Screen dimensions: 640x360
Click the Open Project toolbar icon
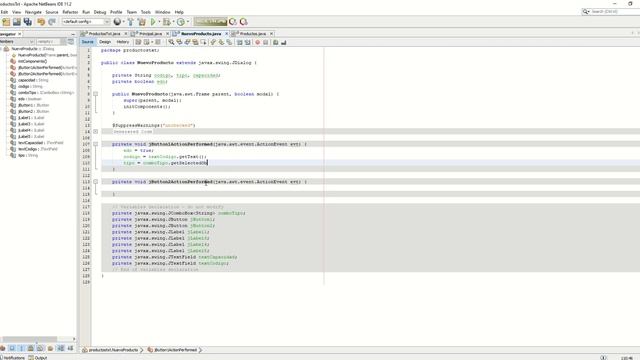pyautogui.click(x=17, y=22)
